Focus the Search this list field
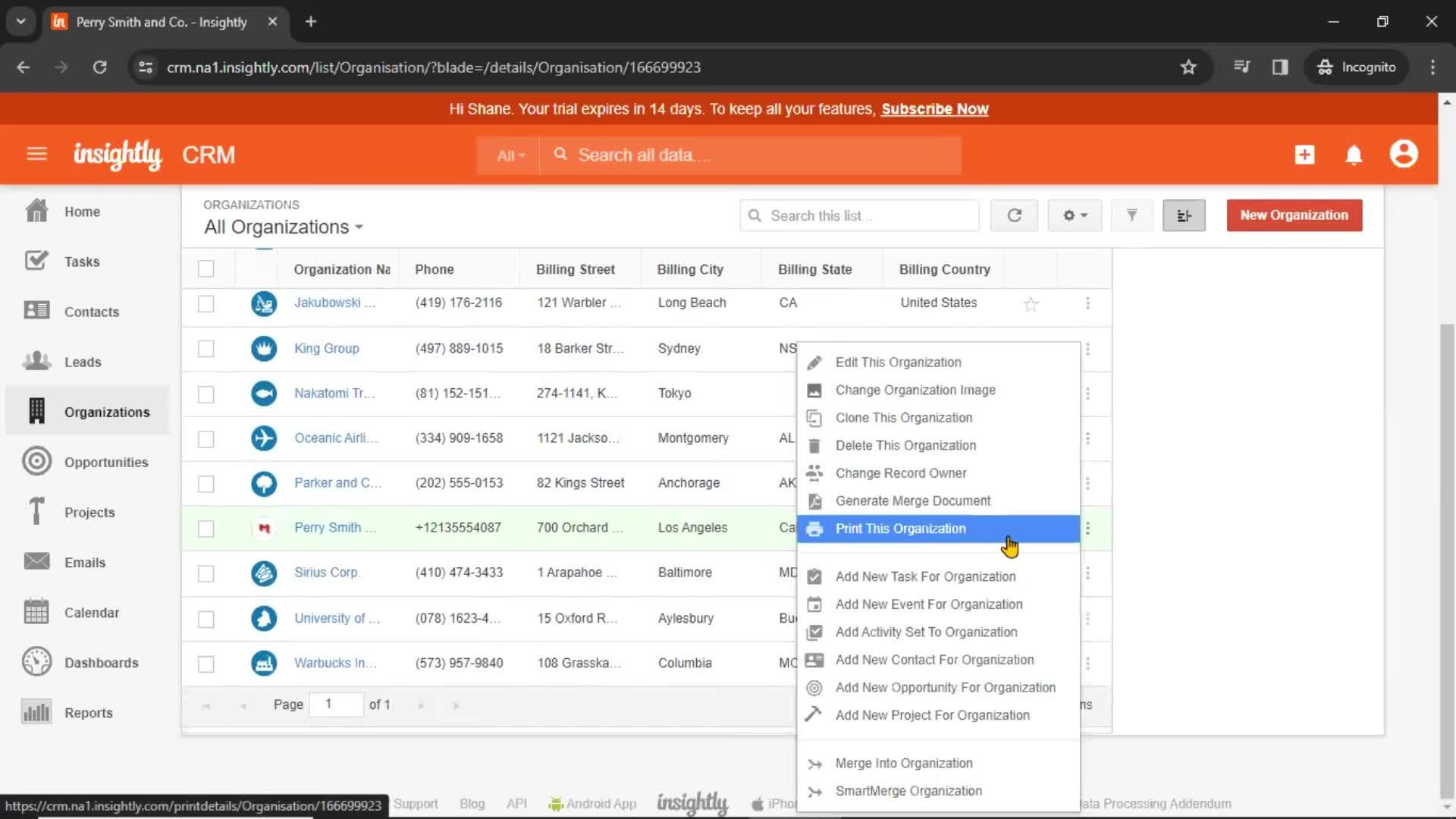Viewport: 1456px width, 819px height. [x=859, y=215]
